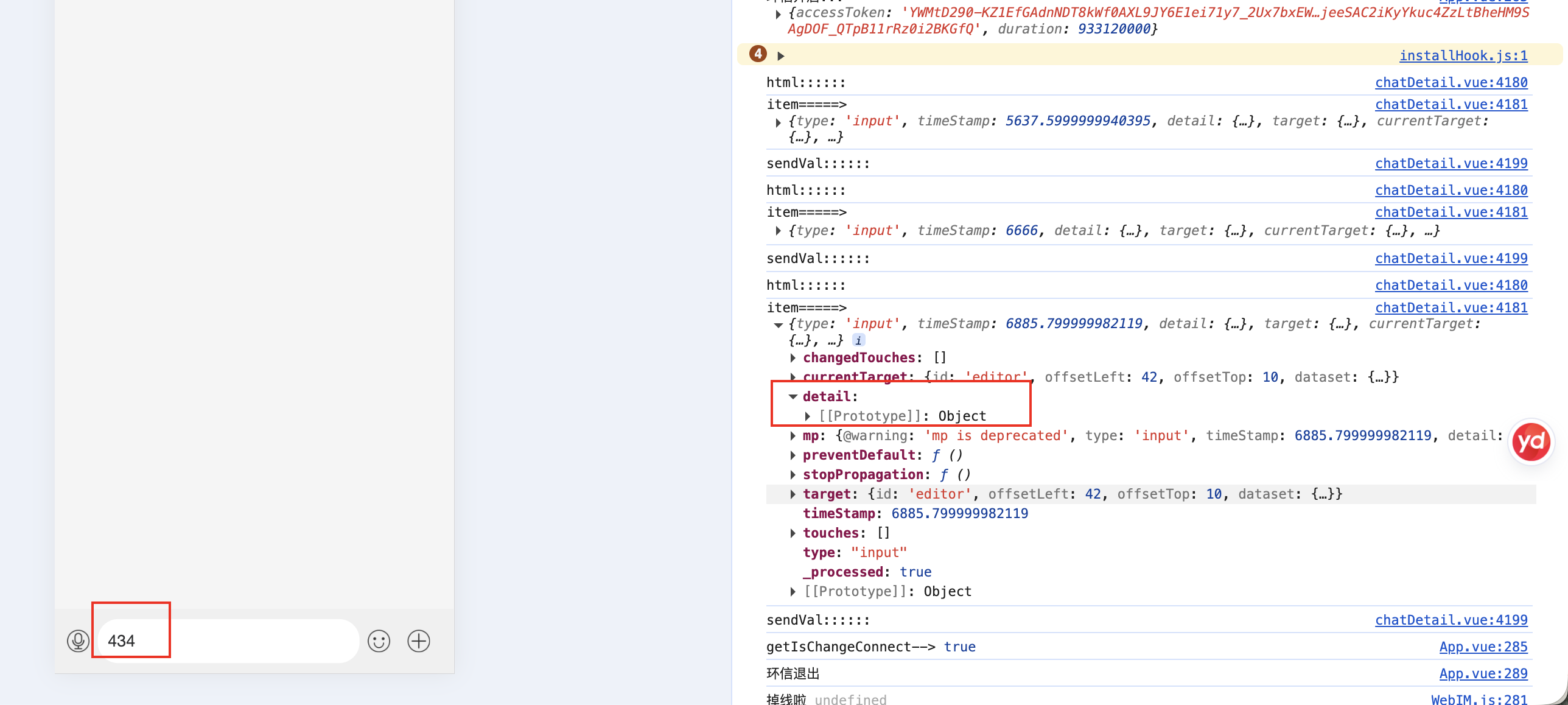Click the info 'i' badge on object

point(858,340)
